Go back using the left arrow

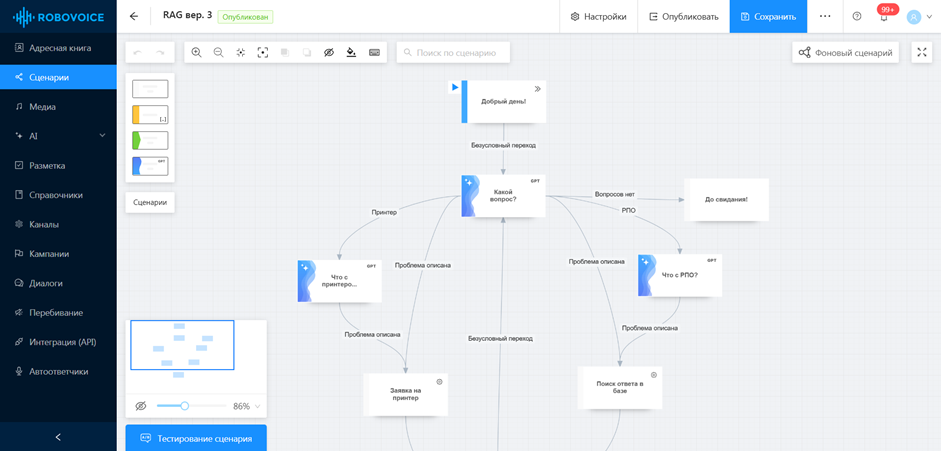[x=134, y=16]
